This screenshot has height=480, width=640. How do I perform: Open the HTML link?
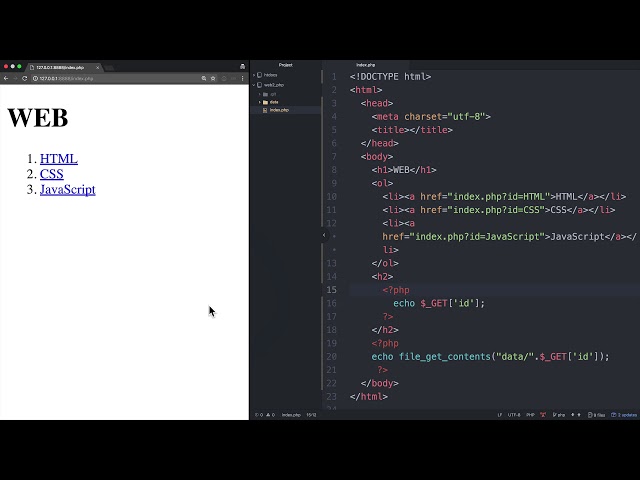point(59,159)
